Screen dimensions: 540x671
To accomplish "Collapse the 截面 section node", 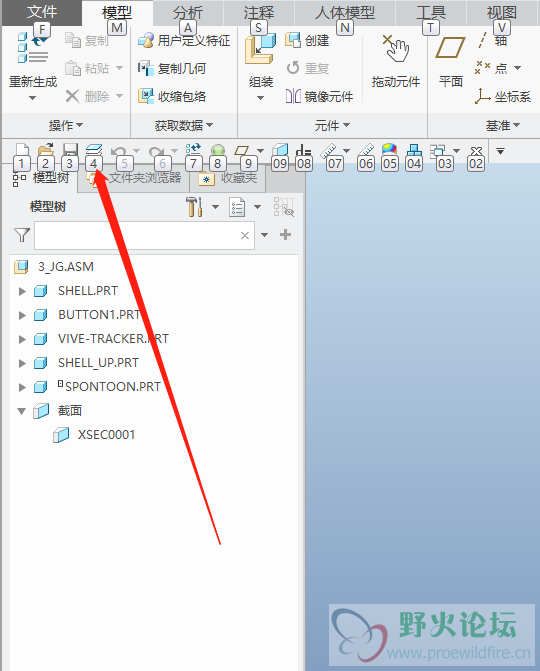I will [21, 411].
